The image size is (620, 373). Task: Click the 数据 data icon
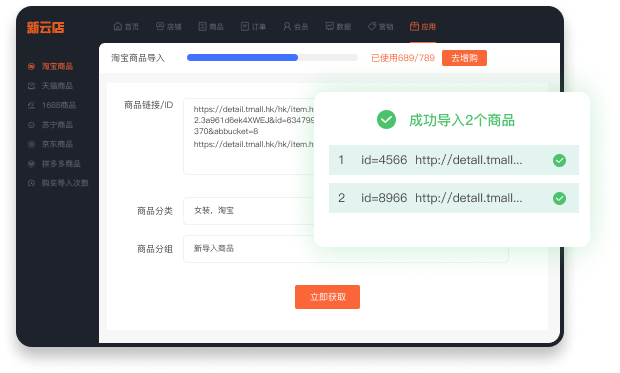(330, 27)
